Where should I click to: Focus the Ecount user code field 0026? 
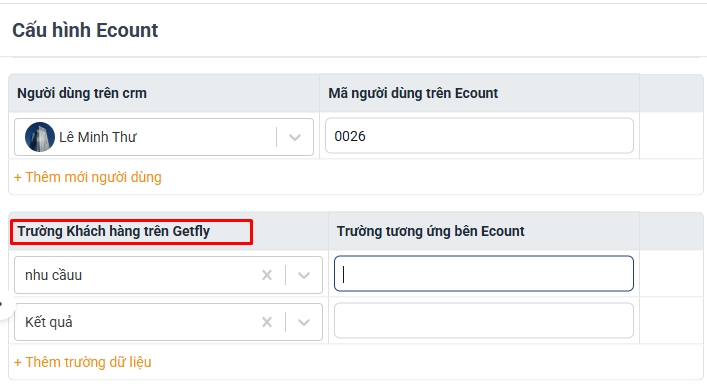(479, 136)
